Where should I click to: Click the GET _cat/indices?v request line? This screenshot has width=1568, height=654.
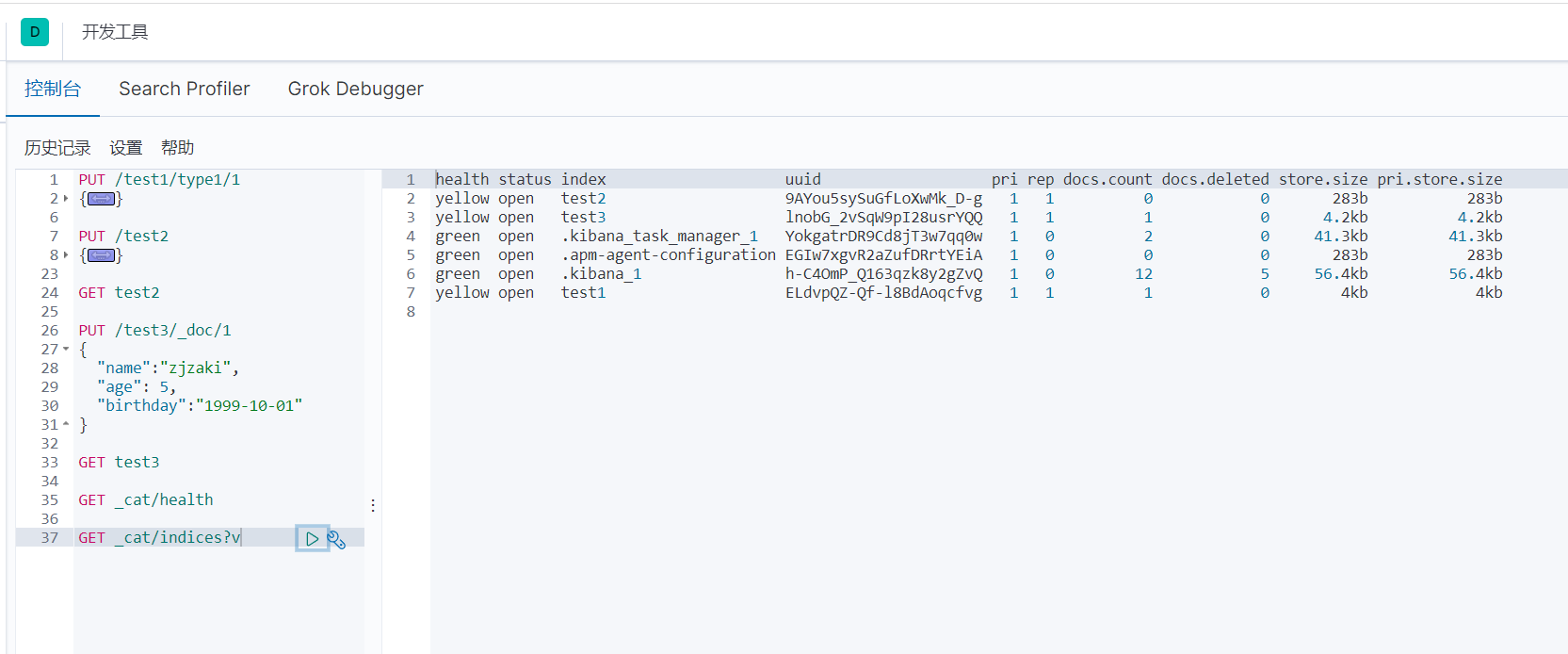tap(159, 538)
